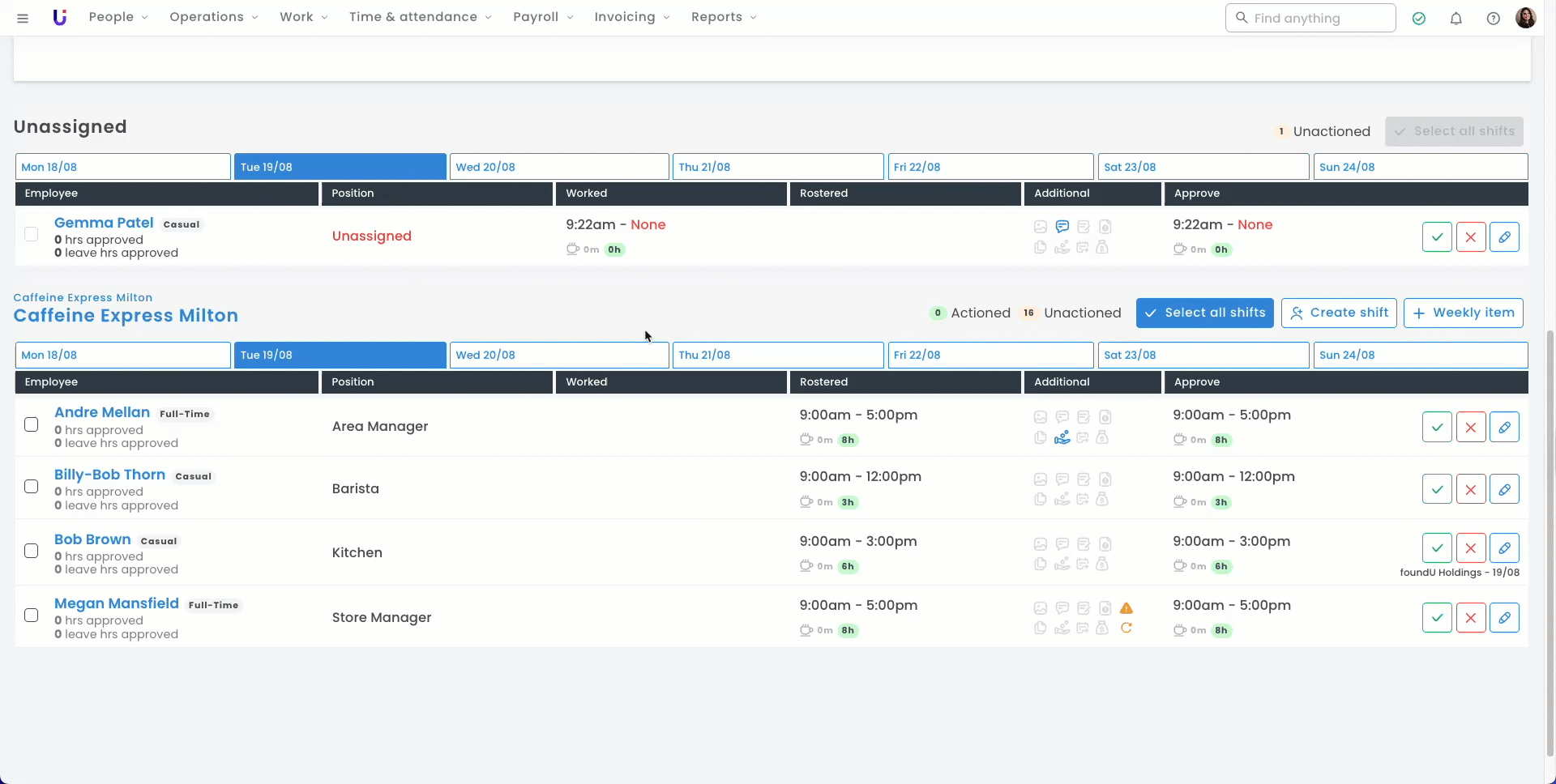Select Bob Brown's shift checkbox
The height and width of the screenshot is (784, 1556).
[x=32, y=551]
